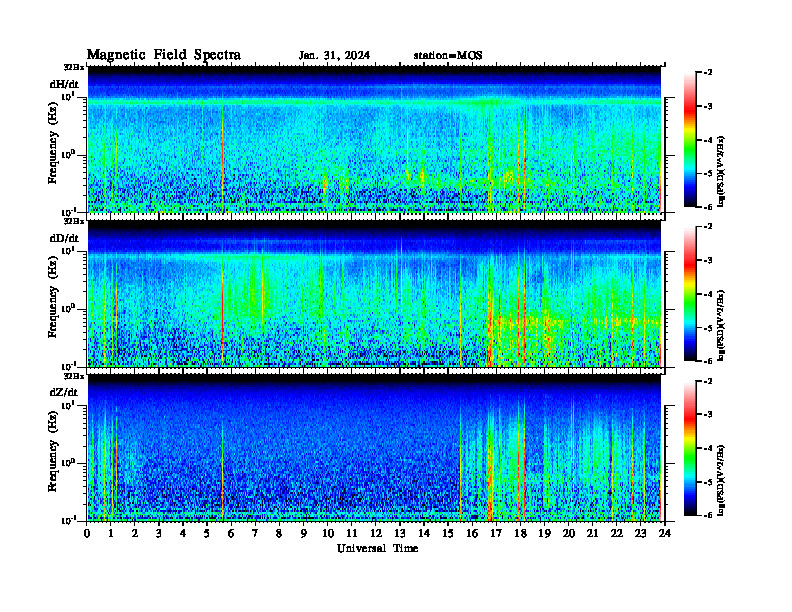The width and height of the screenshot is (792, 612).
Task: Click hour 9 on the Universal Time axis
Action: (x=303, y=534)
